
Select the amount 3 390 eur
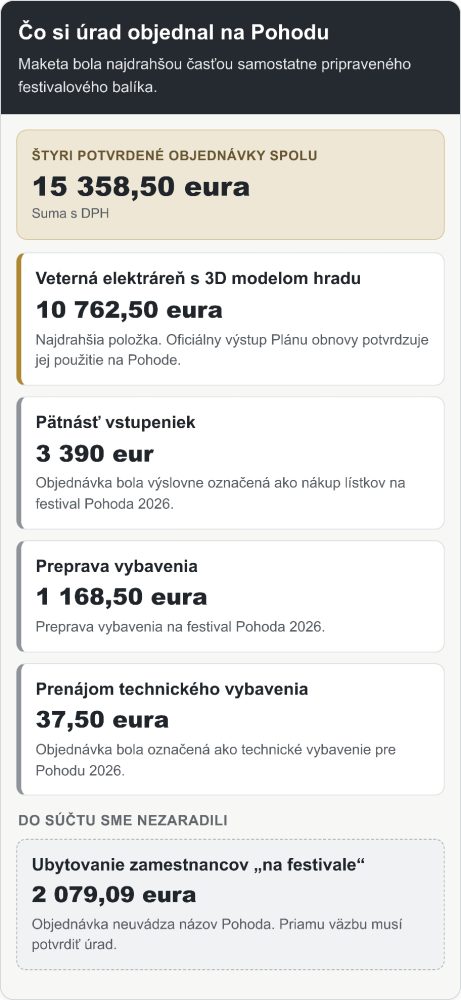tap(94, 453)
